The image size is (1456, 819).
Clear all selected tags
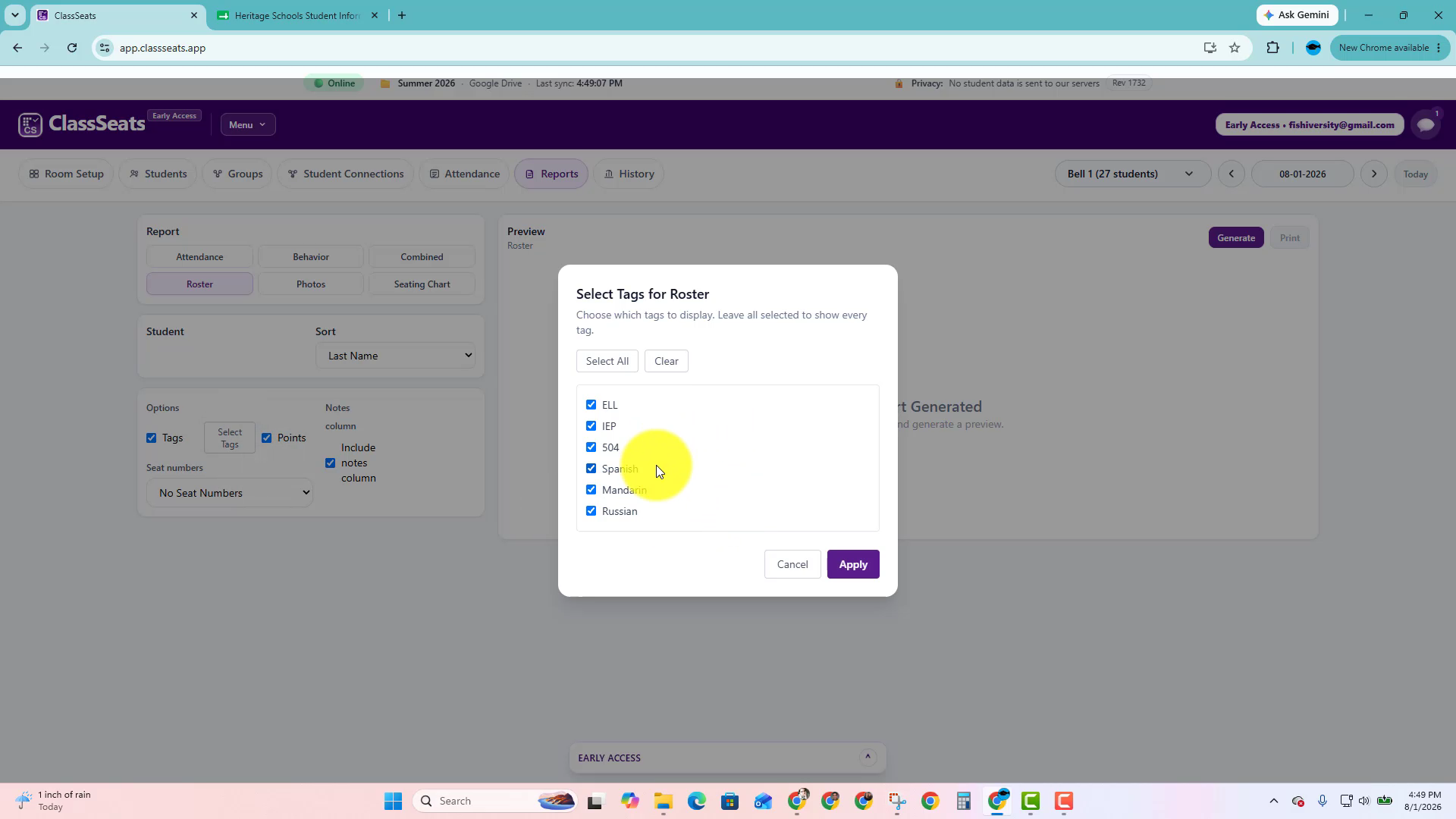coord(667,361)
